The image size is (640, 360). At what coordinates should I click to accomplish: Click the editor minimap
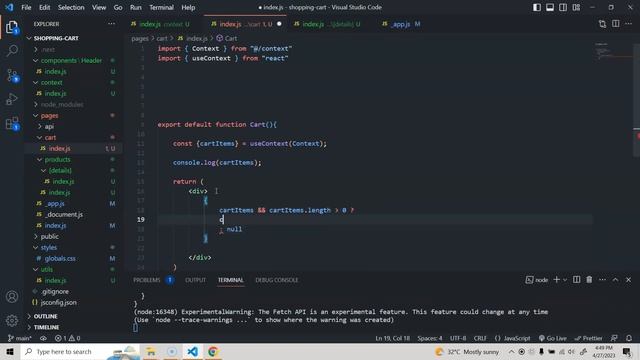(x=612, y=51)
